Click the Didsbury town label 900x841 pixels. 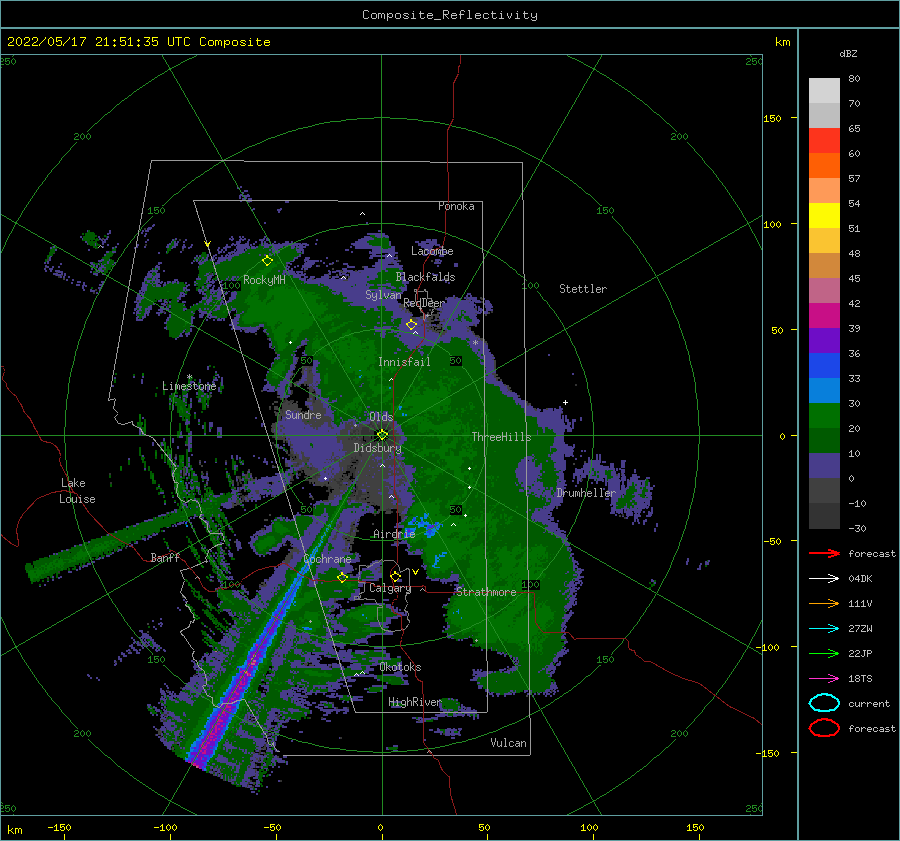377,448
